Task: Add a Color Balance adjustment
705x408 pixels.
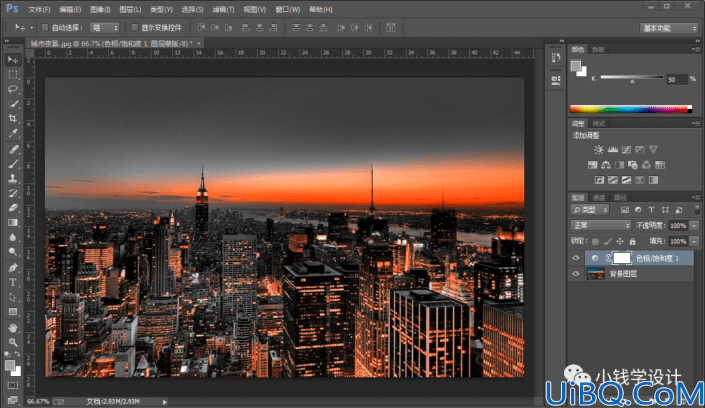Action: click(606, 165)
